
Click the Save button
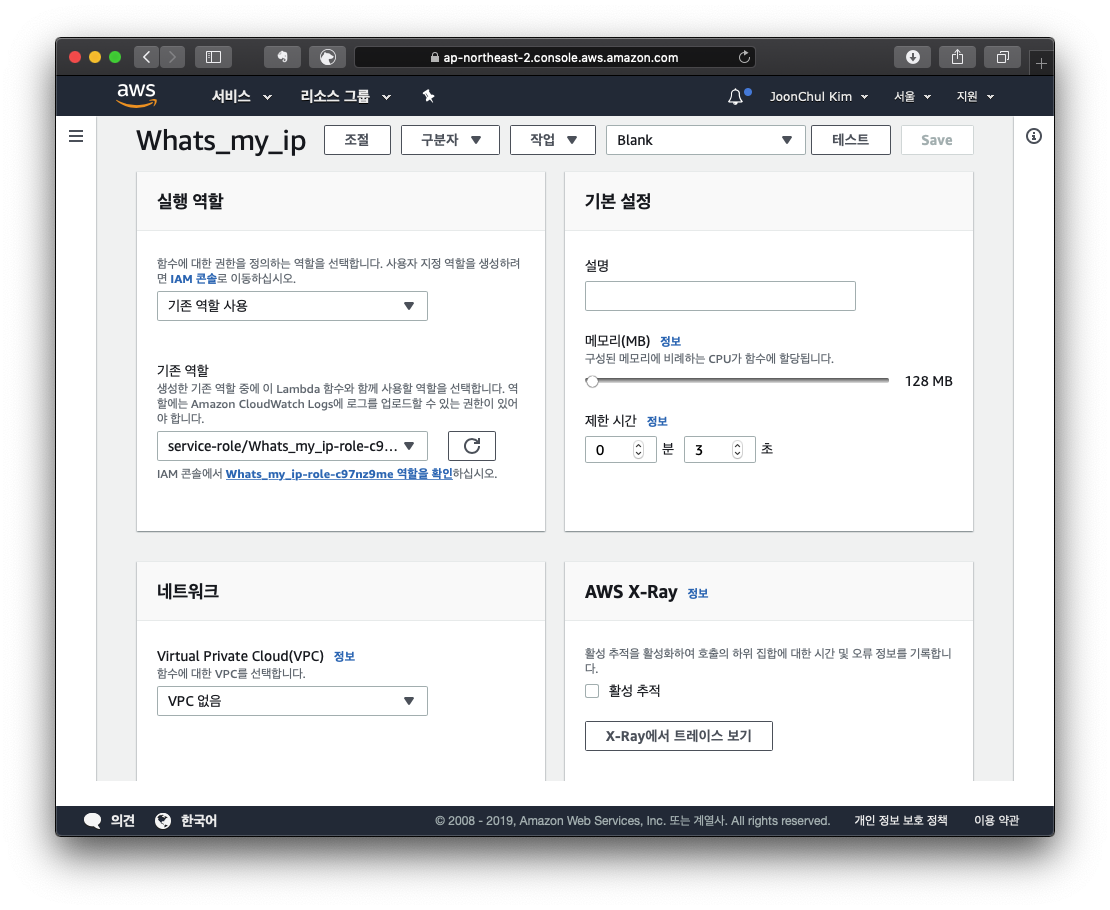click(x=937, y=140)
